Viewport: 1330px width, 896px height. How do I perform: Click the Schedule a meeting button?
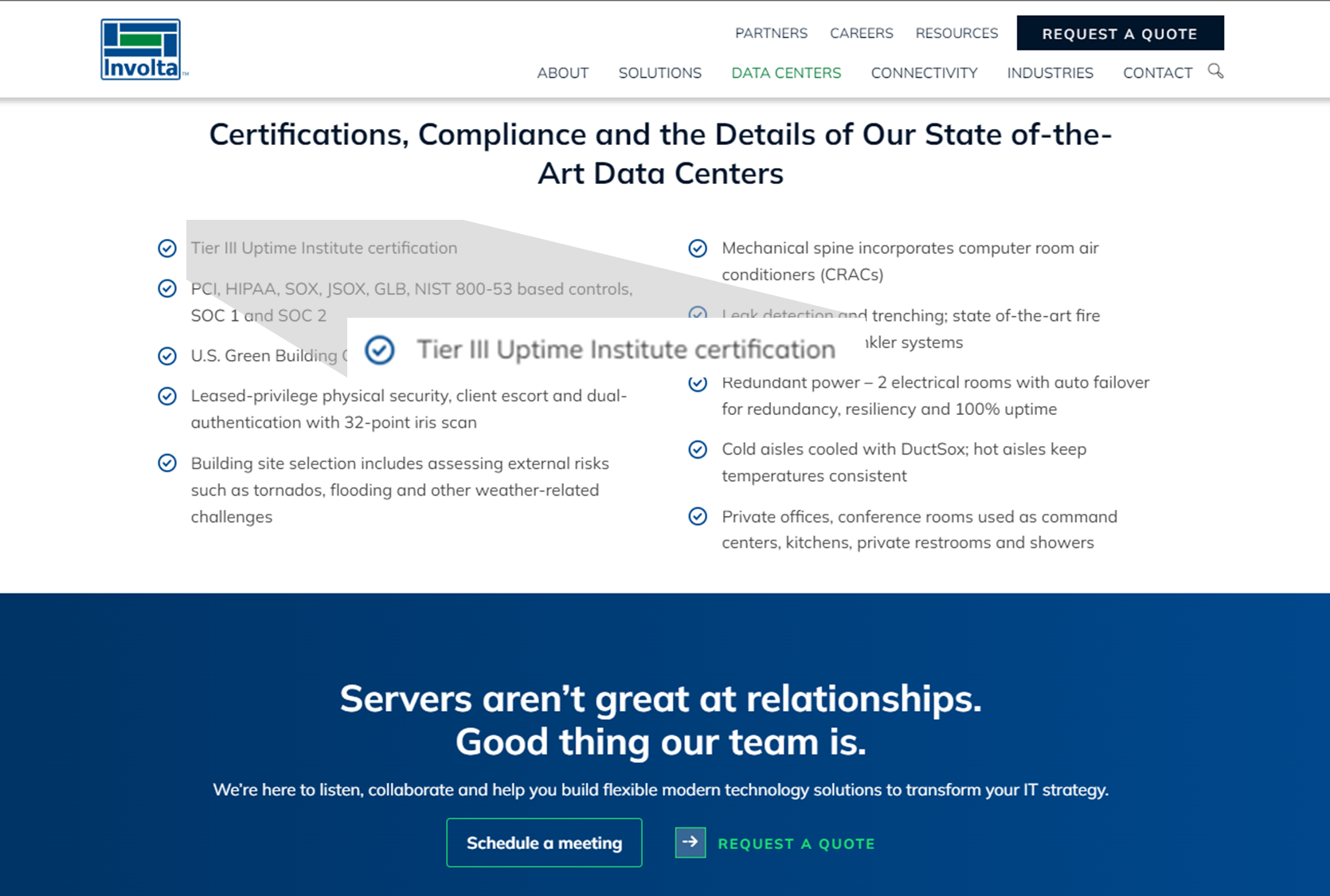(x=544, y=843)
